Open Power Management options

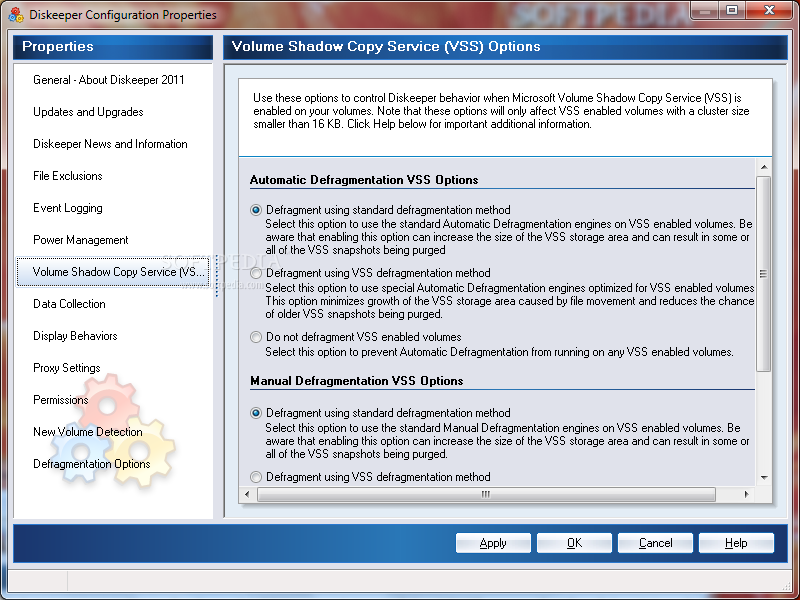[x=81, y=240]
